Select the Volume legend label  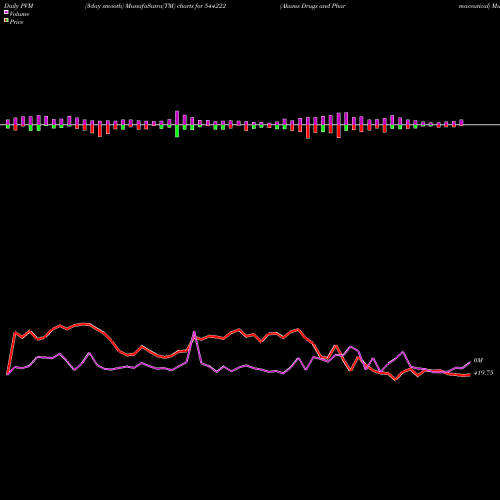tap(19, 14)
